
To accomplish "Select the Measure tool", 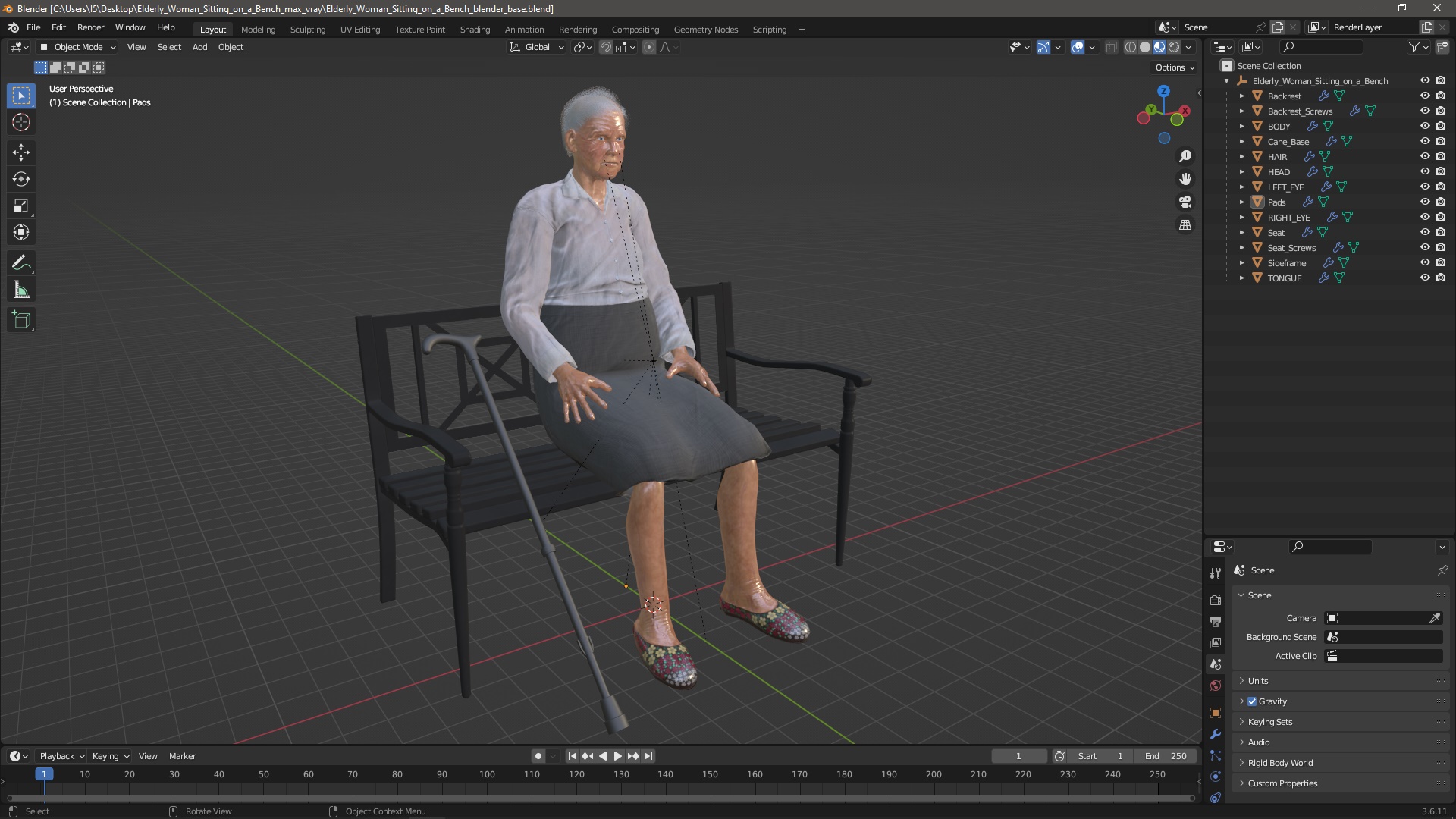I will 21,290.
